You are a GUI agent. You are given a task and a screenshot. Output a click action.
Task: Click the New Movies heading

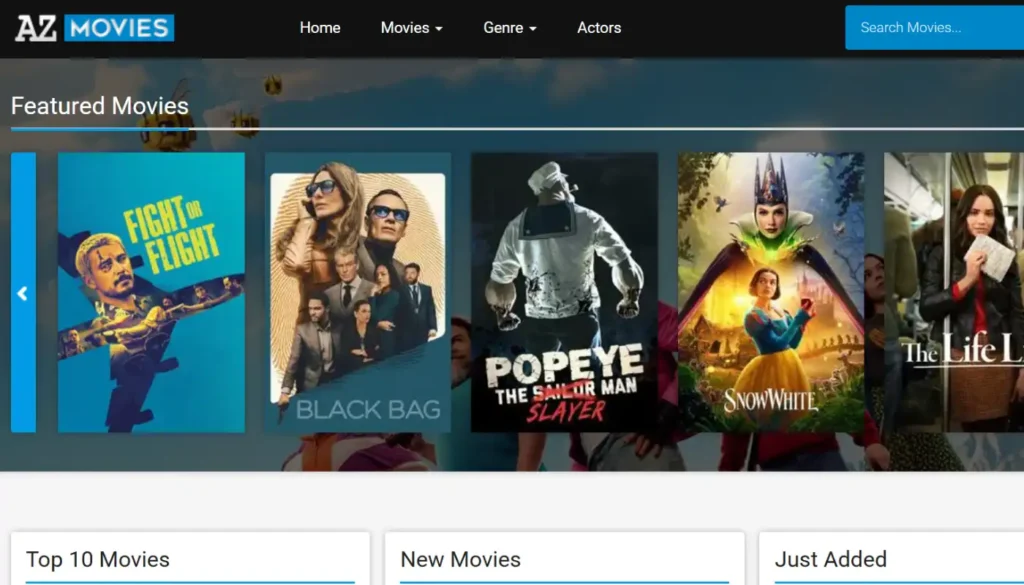[460, 560]
